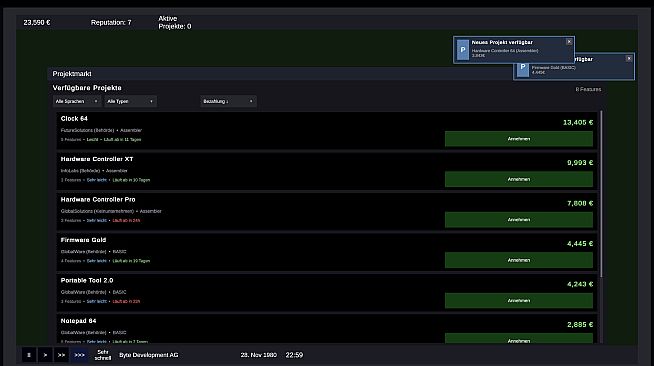Click the 13,405 € payment value

tap(578, 123)
